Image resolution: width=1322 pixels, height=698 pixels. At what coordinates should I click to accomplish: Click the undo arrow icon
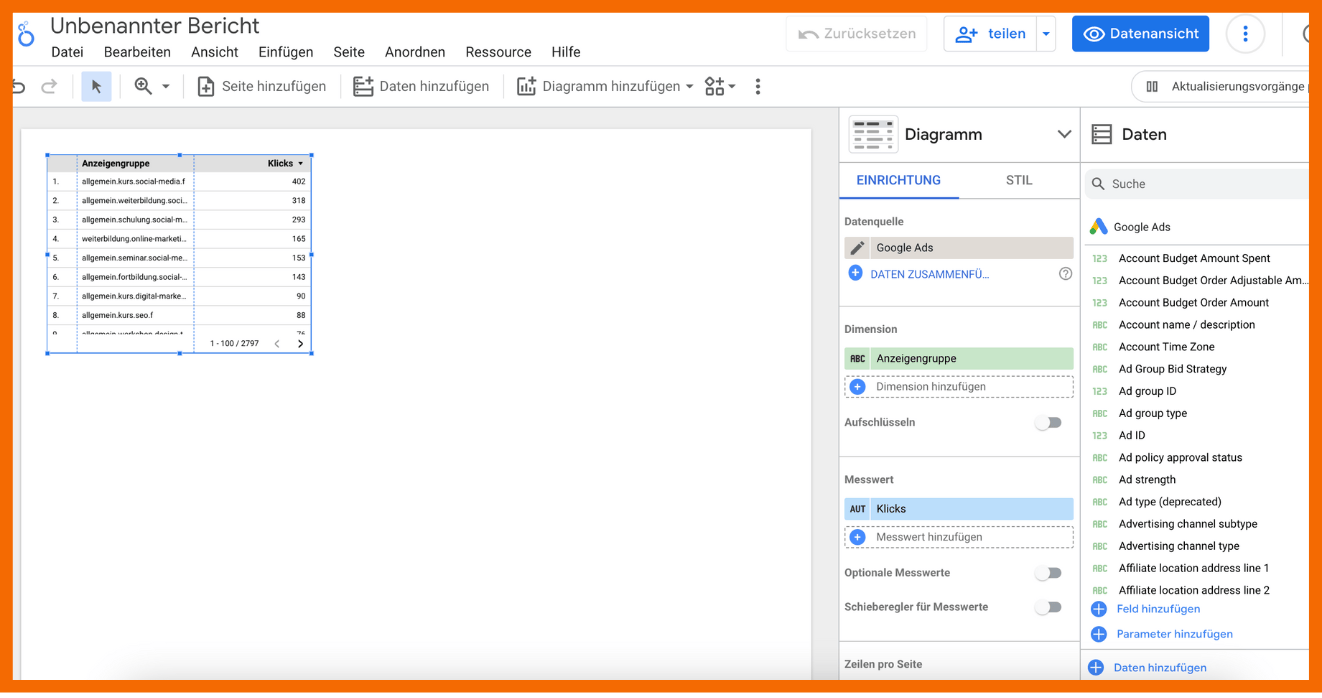coord(19,87)
